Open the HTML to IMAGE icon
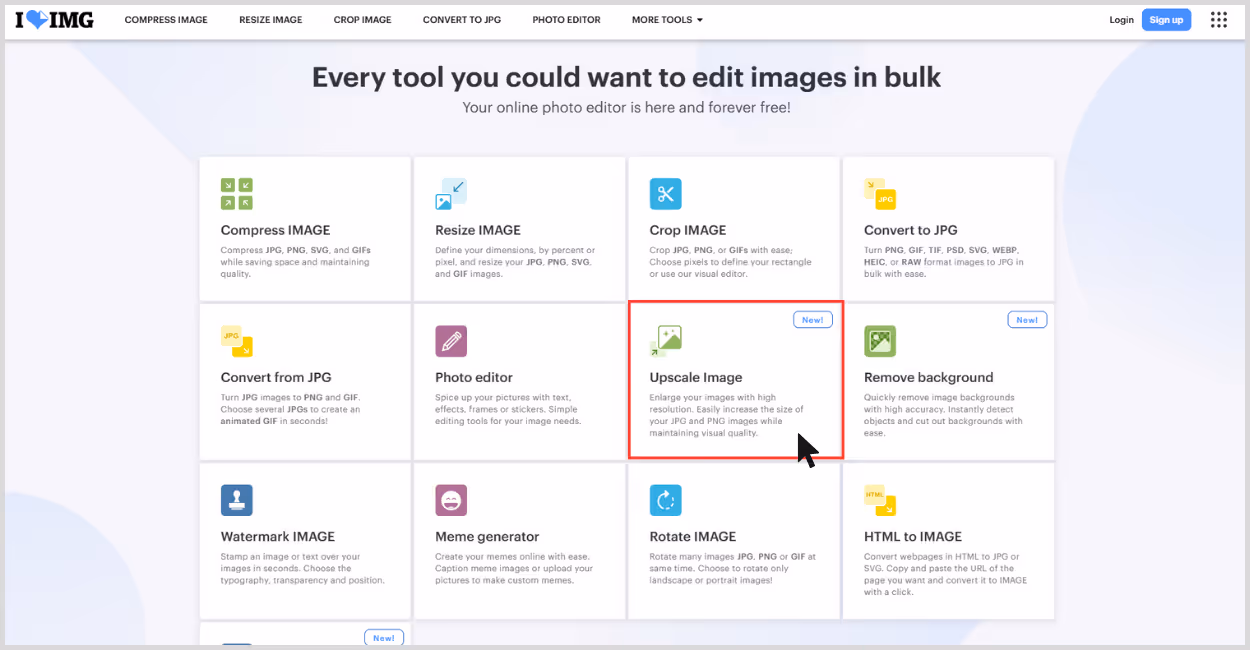The height and width of the screenshot is (650, 1250). pos(880,500)
